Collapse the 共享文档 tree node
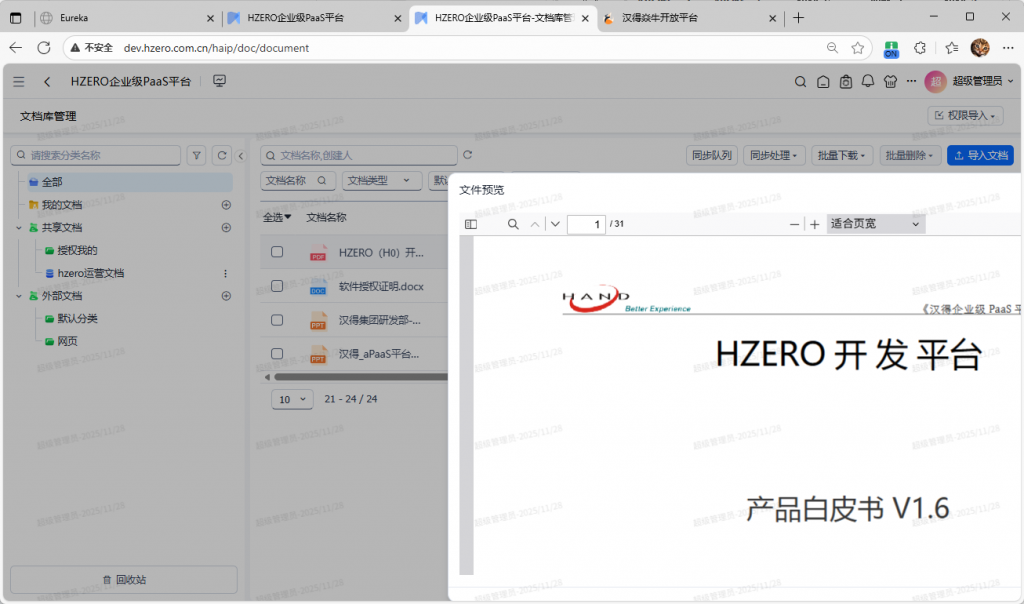Viewport: 1024px width, 604px height. 19,228
